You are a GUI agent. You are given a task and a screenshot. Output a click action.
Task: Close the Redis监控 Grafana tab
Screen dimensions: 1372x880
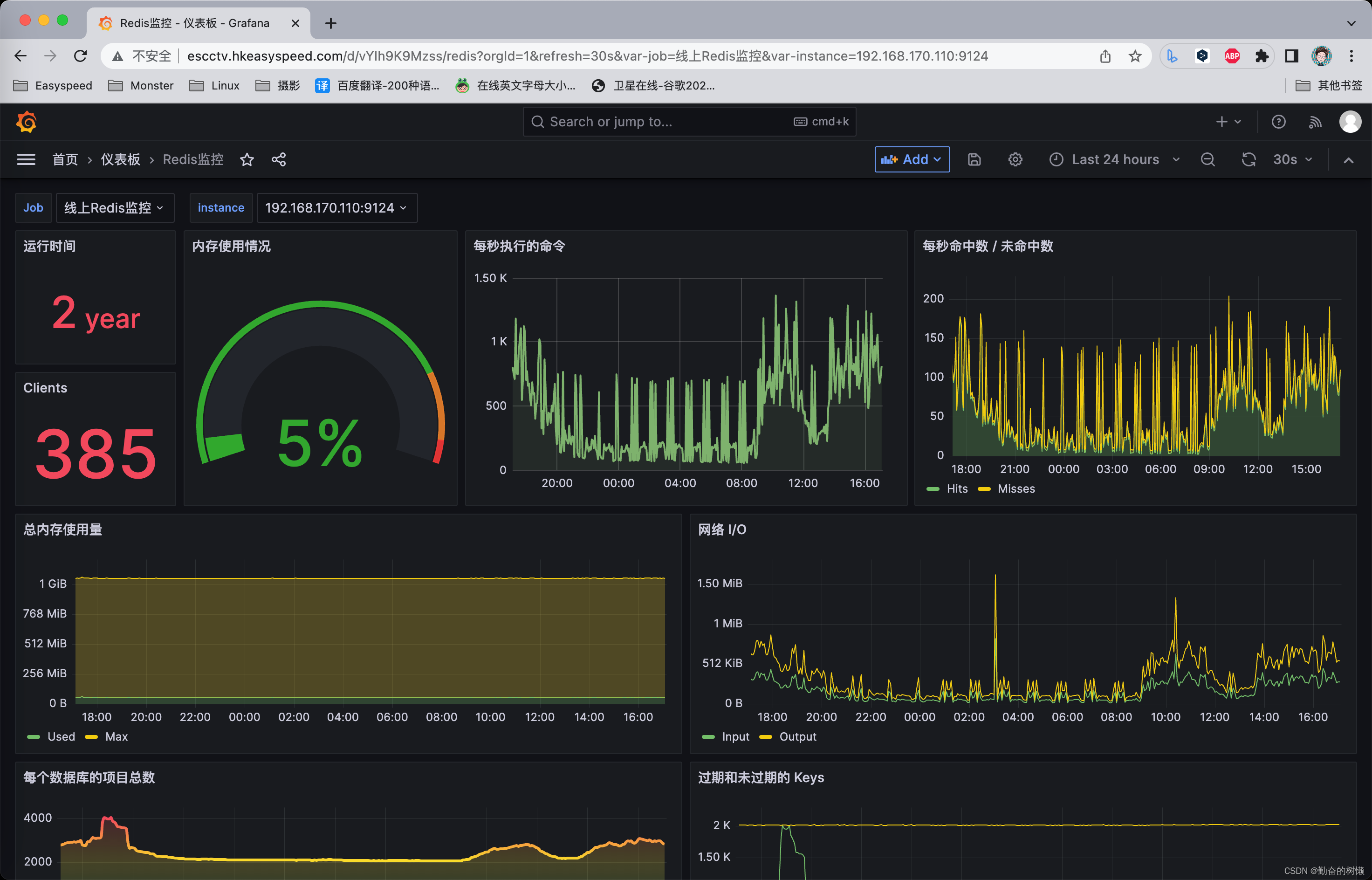(x=295, y=23)
